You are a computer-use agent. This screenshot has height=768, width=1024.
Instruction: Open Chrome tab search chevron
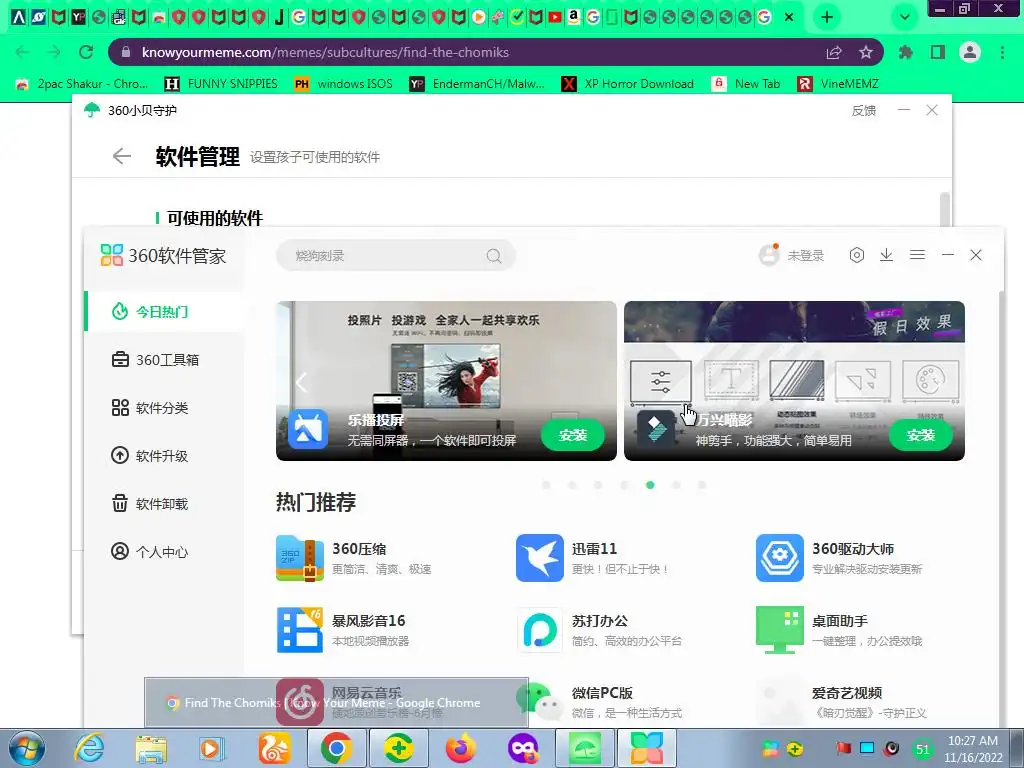coord(904,17)
